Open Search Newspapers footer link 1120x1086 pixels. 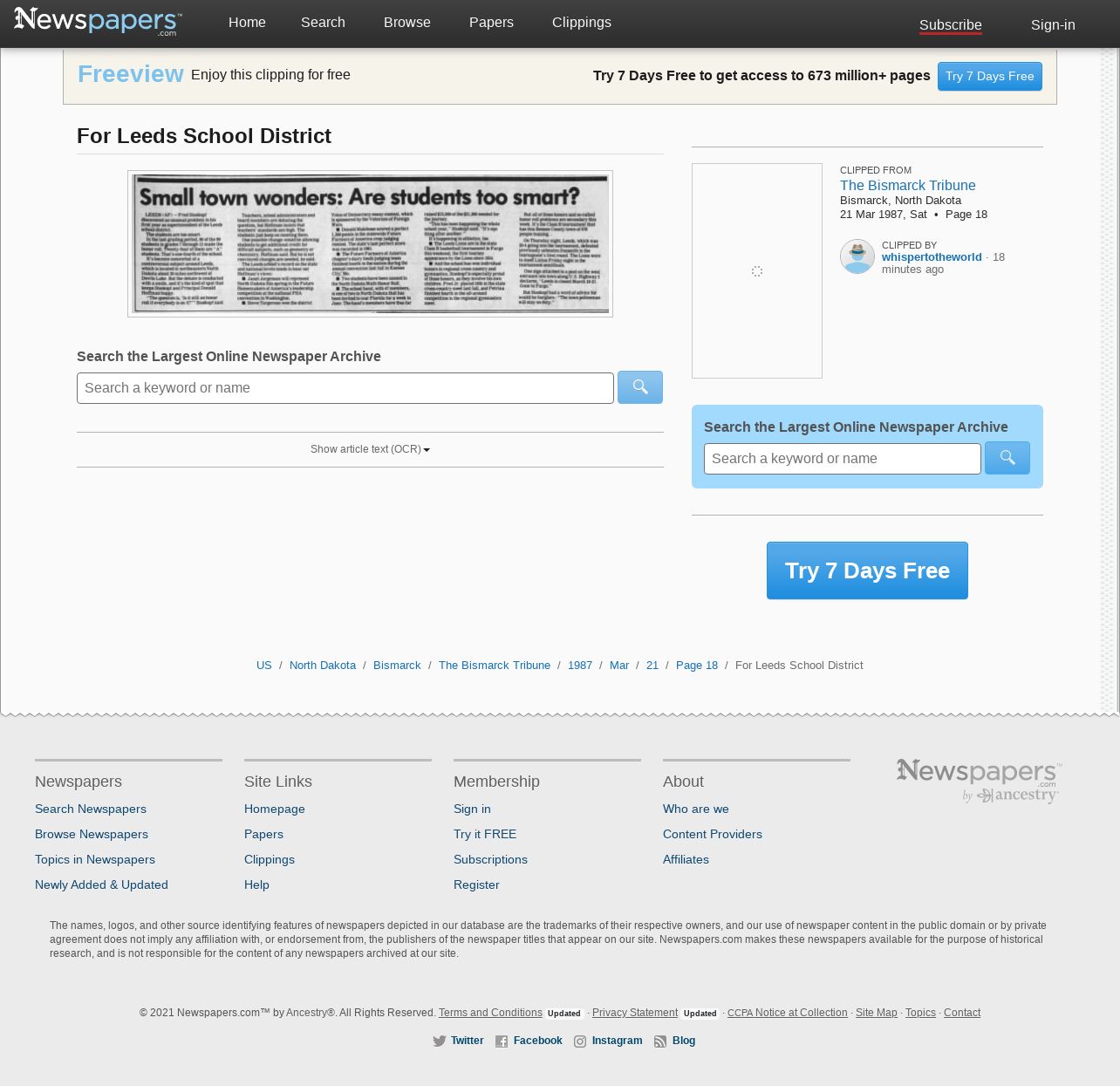pyautogui.click(x=91, y=809)
